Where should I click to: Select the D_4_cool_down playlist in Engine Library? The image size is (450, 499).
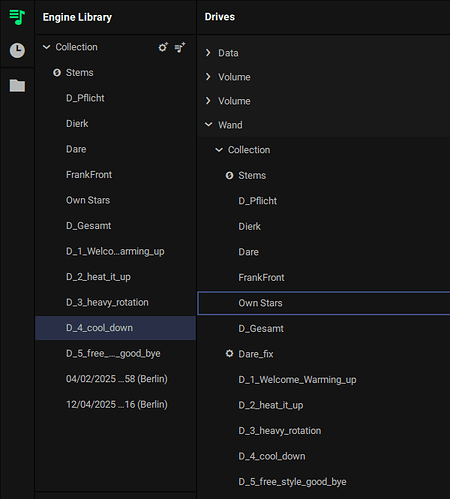[115, 328]
